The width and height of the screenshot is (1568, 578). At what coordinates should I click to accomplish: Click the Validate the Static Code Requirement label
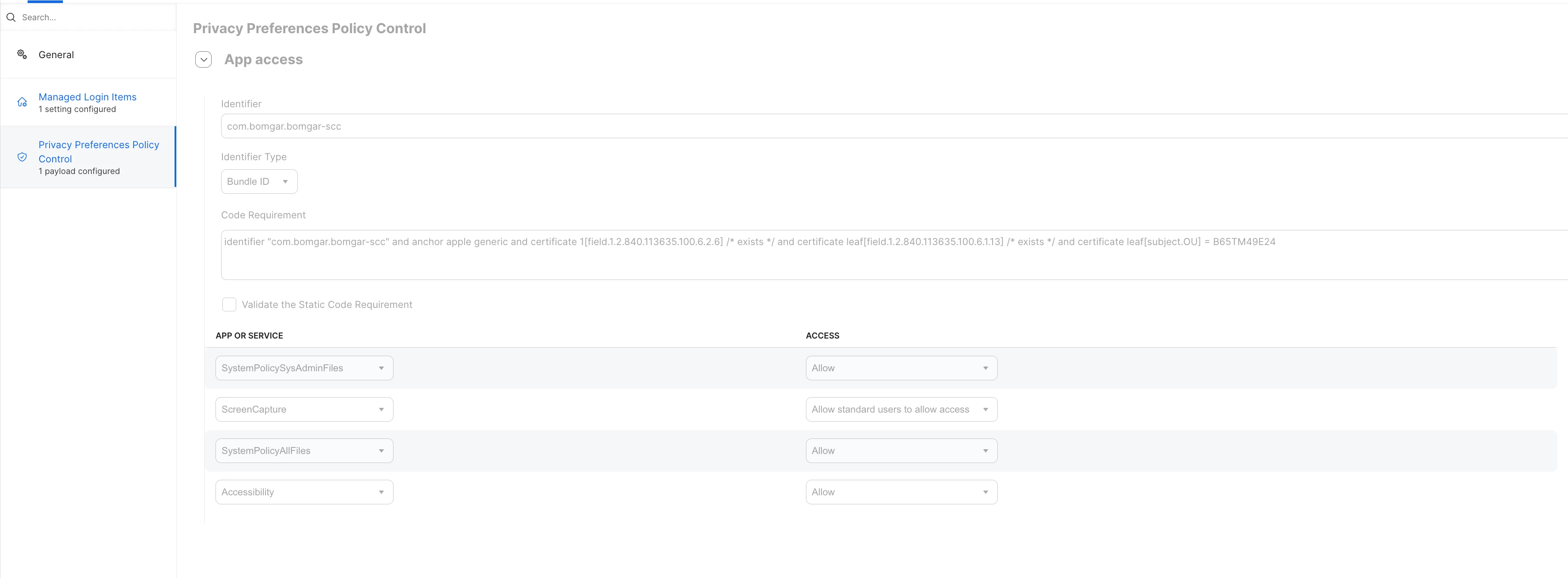tap(327, 305)
